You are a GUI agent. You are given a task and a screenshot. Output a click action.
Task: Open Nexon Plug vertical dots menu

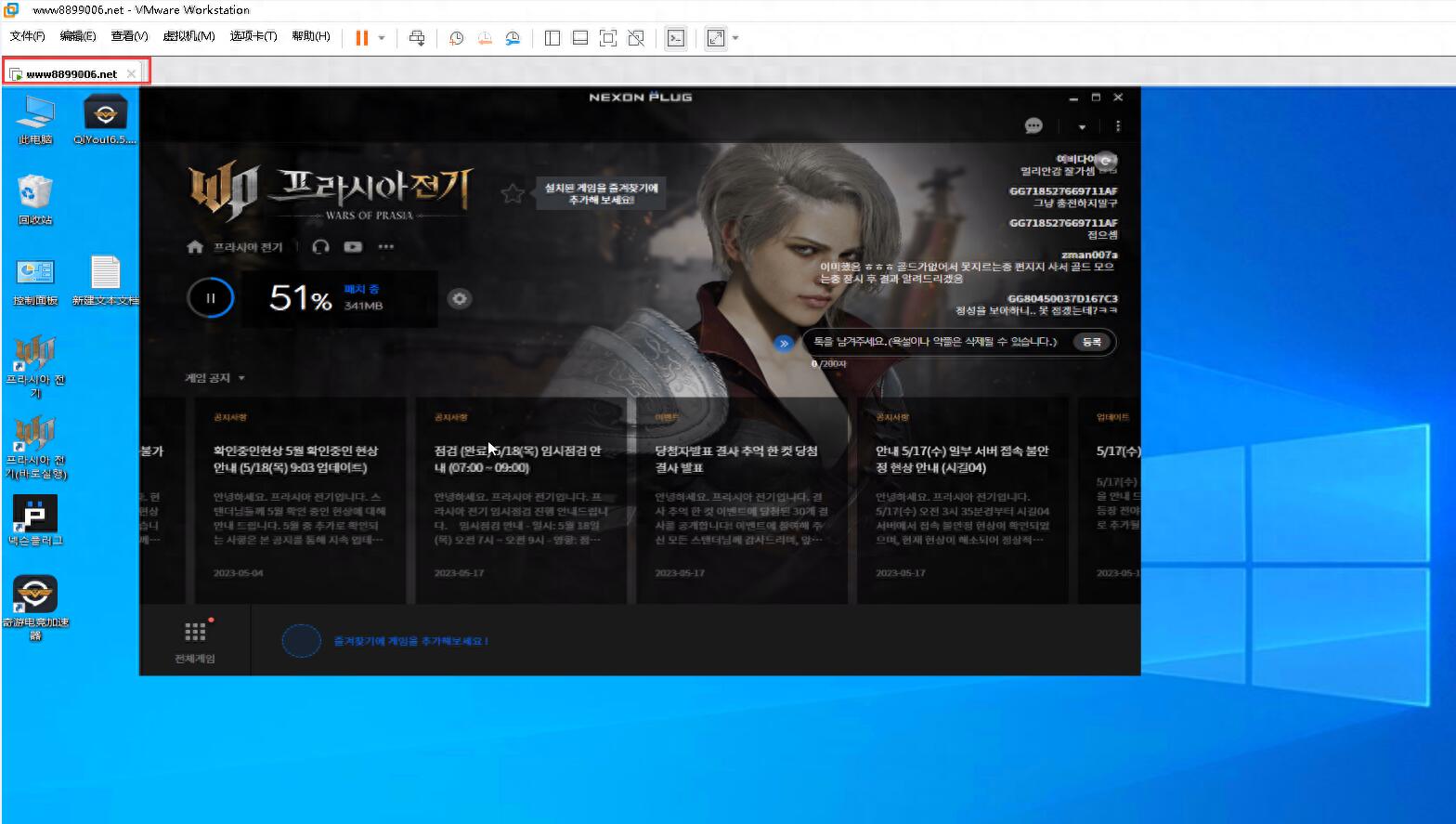(1117, 125)
